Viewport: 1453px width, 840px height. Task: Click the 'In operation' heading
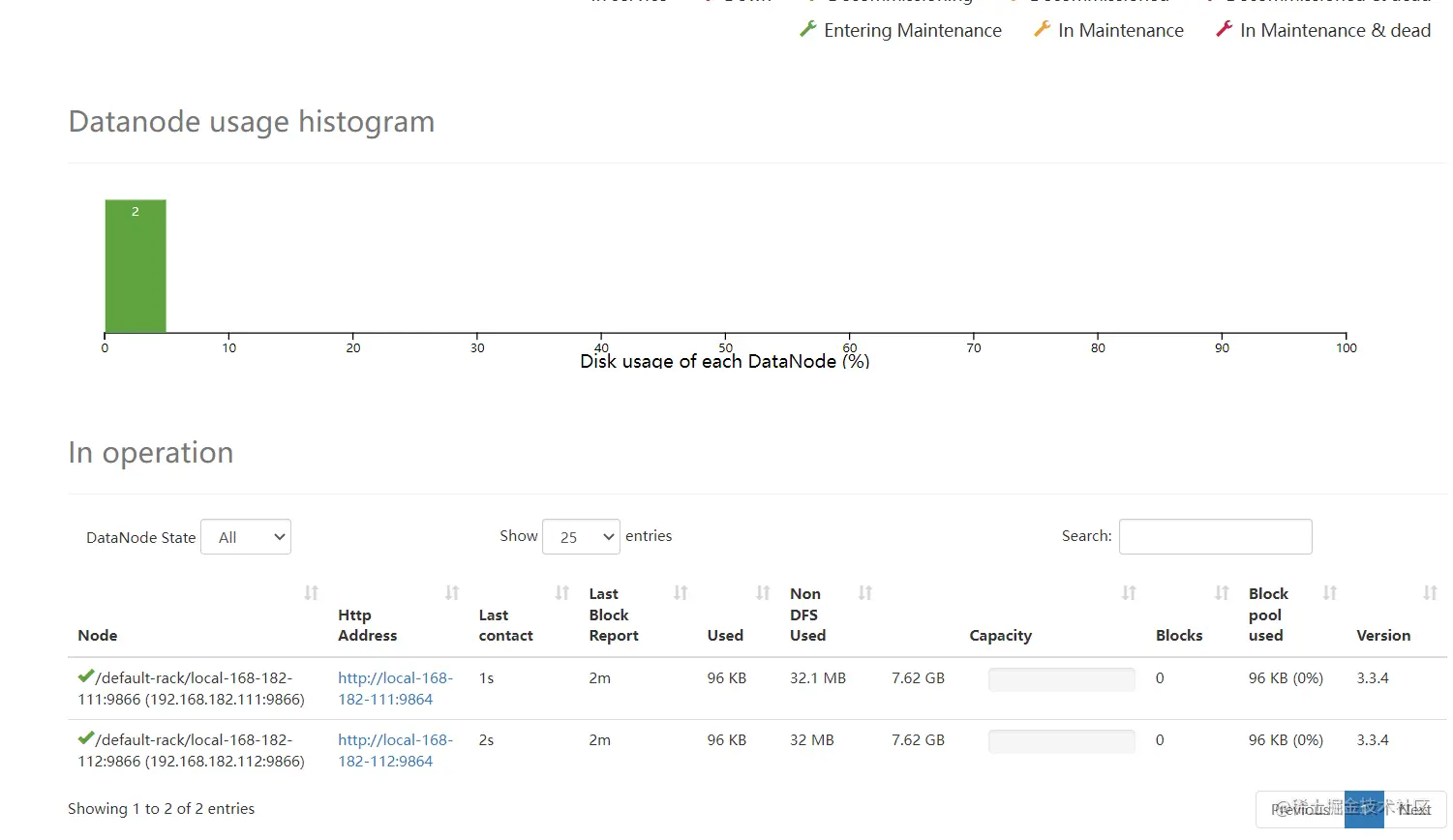(151, 453)
